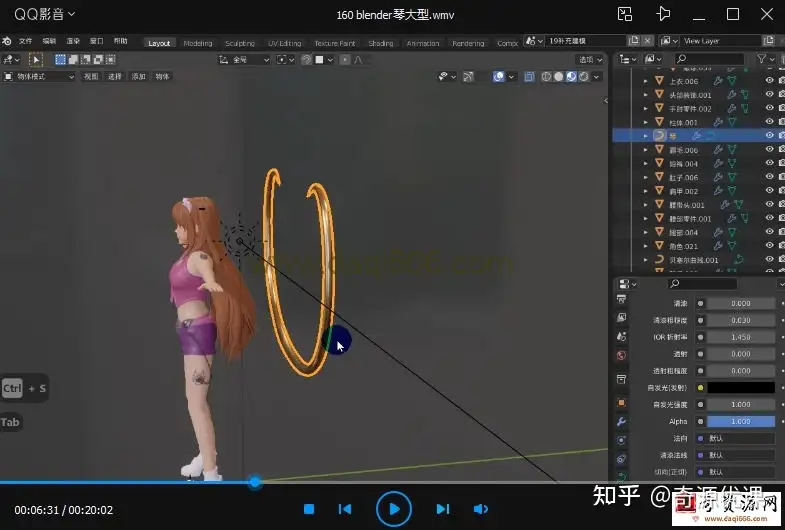Hide 角色.021 with its eye icon

[x=769, y=246]
